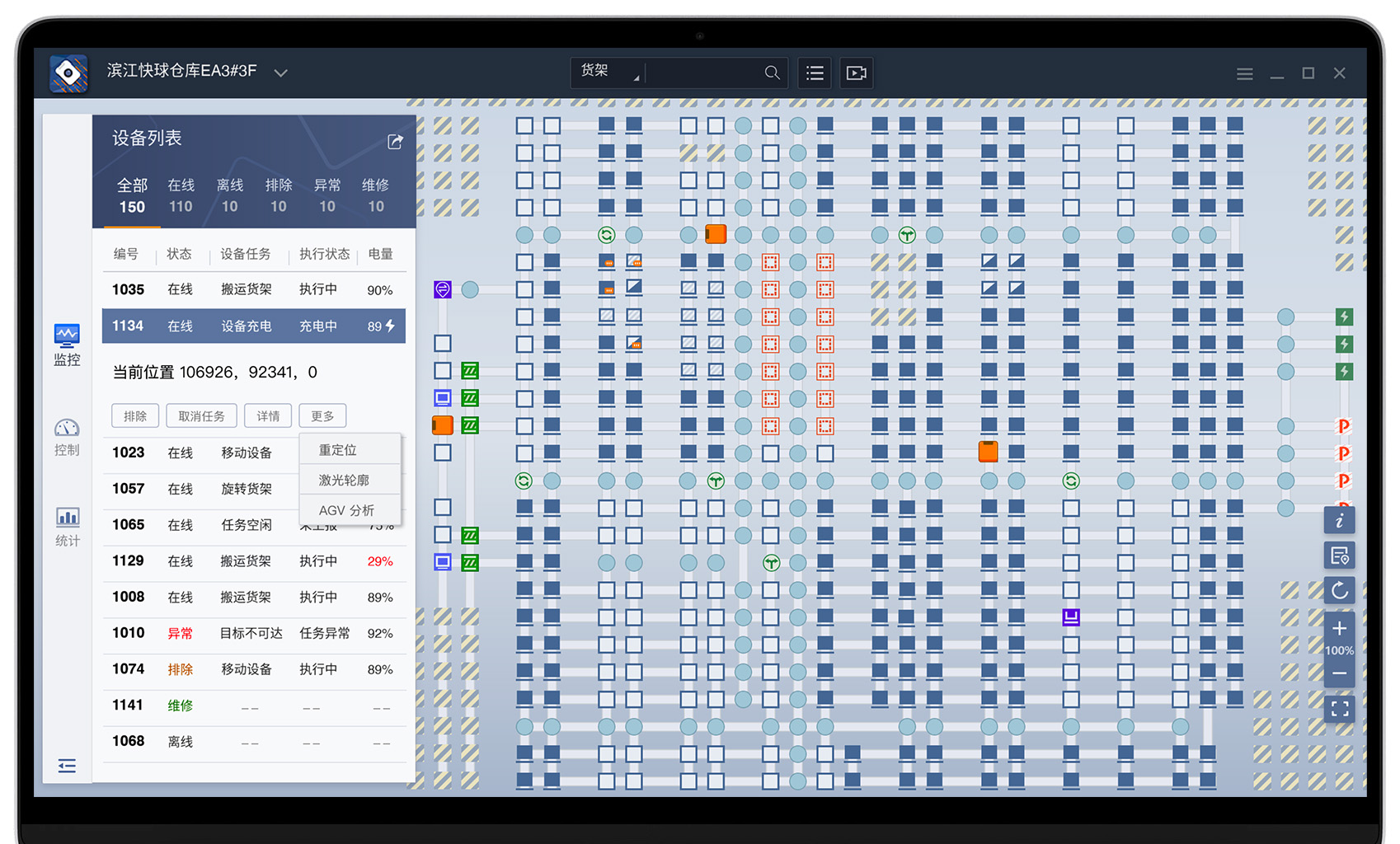Screen dimensions: 1400x844
Task: Open the 监控 monitoring panel
Action: pyautogui.click(x=67, y=345)
